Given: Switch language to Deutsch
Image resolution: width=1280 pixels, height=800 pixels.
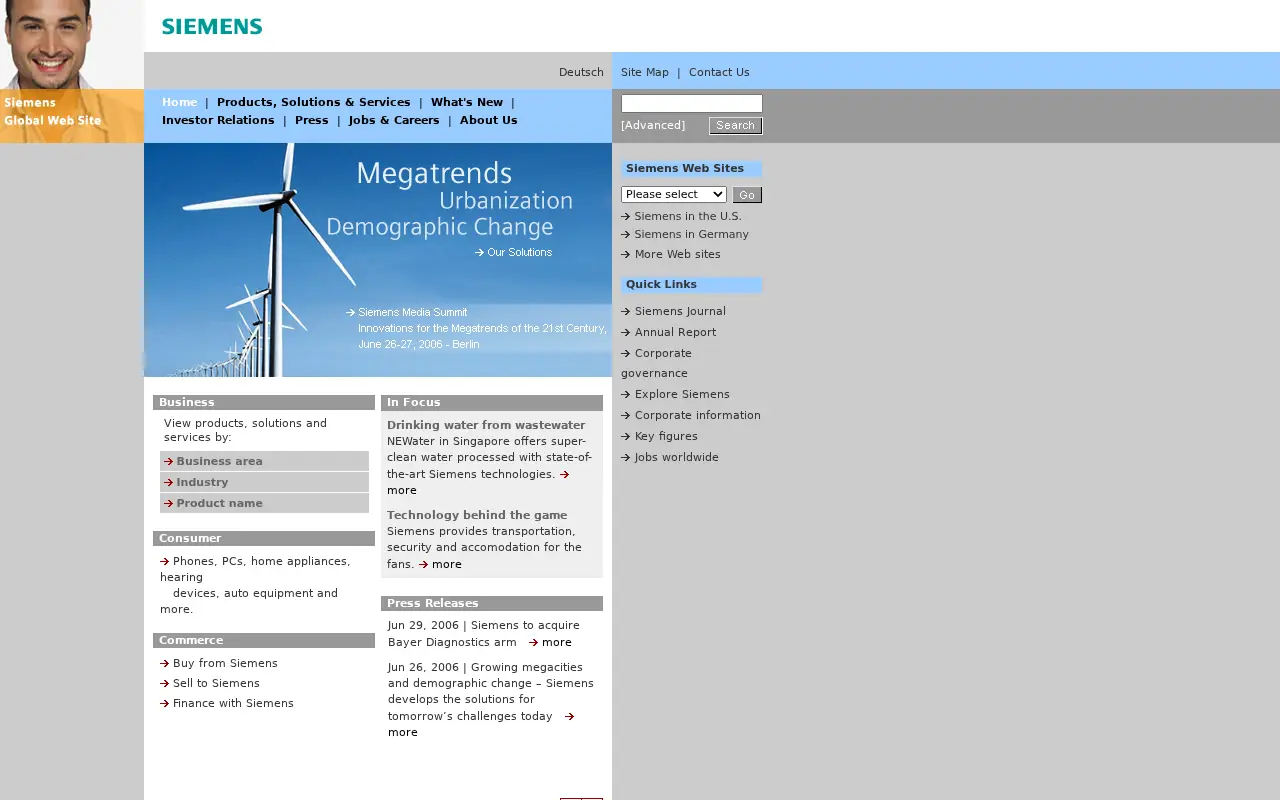Looking at the screenshot, I should 581,72.
